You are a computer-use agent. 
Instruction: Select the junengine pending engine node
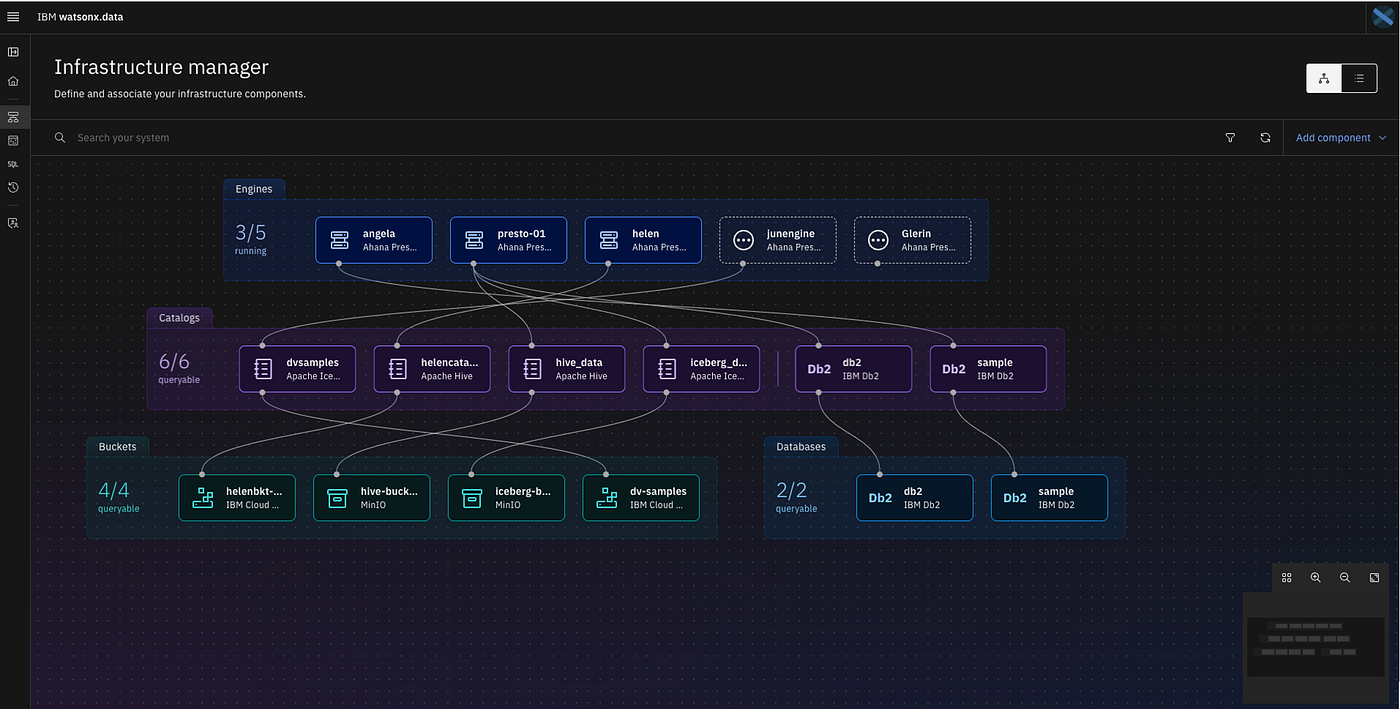pos(778,240)
